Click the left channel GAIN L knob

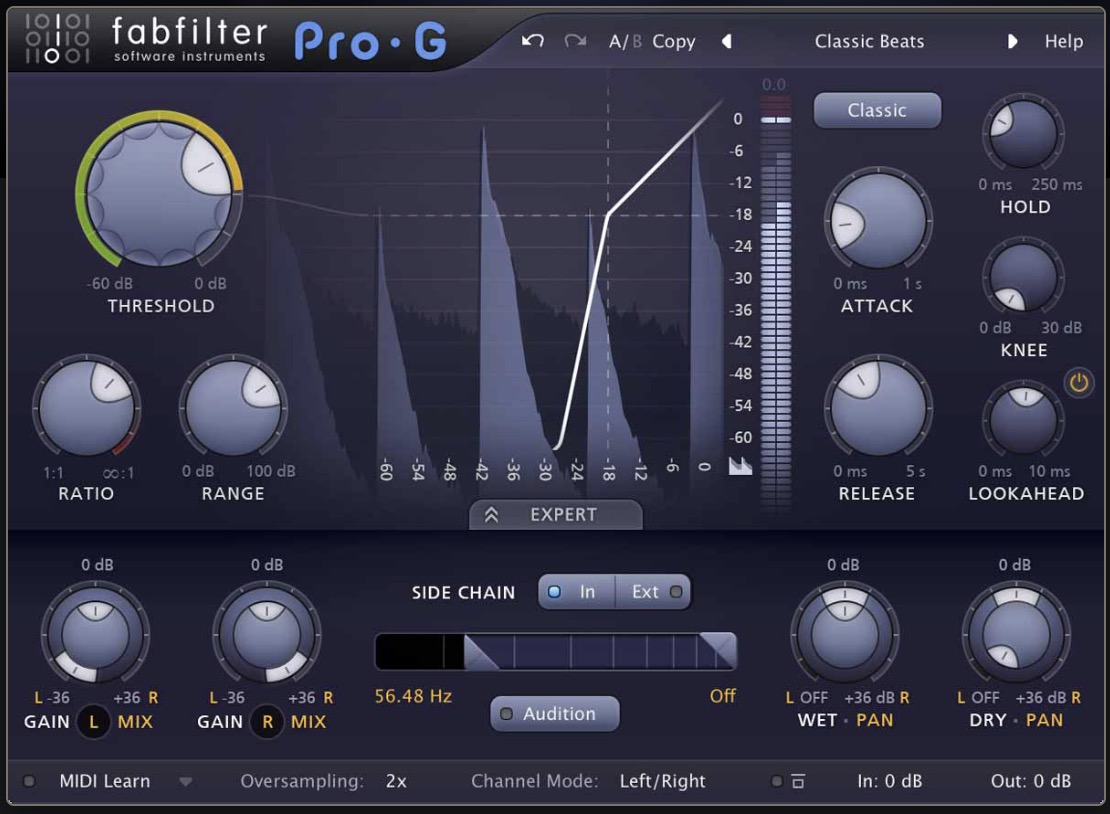[95, 635]
